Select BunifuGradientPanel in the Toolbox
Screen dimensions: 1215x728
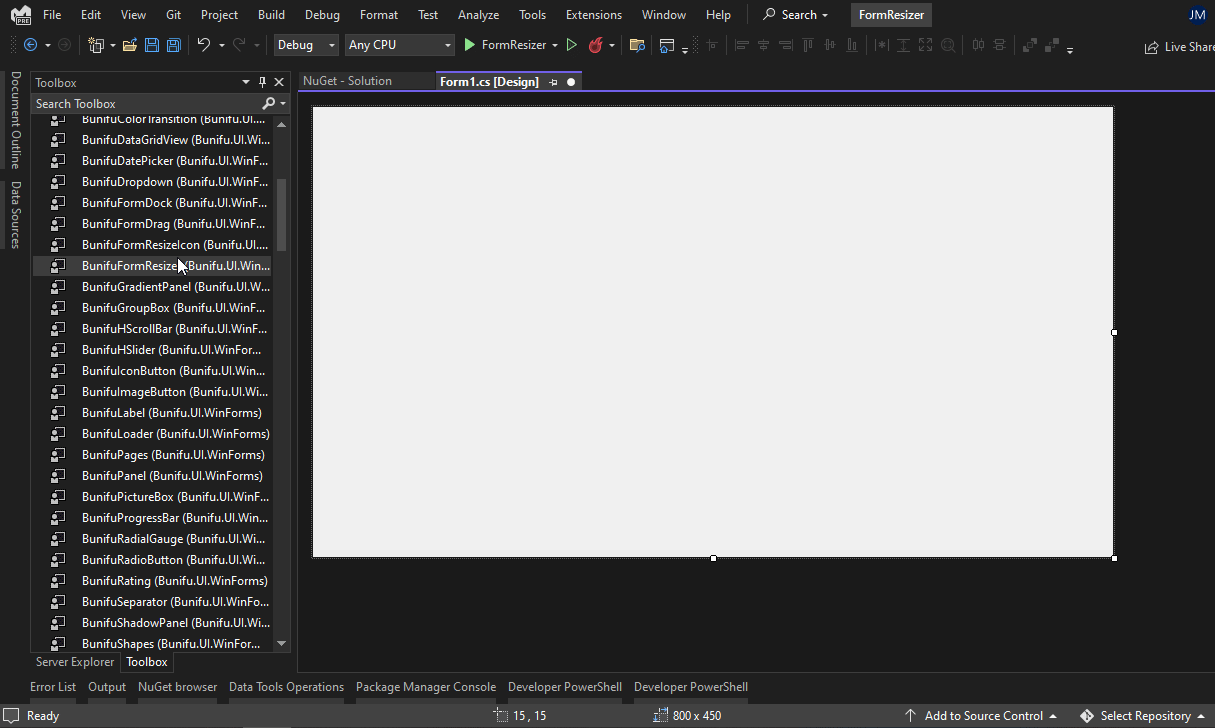152,287
